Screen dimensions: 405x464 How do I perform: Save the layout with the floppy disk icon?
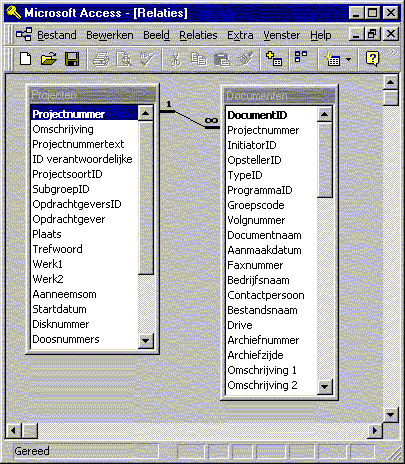72,59
